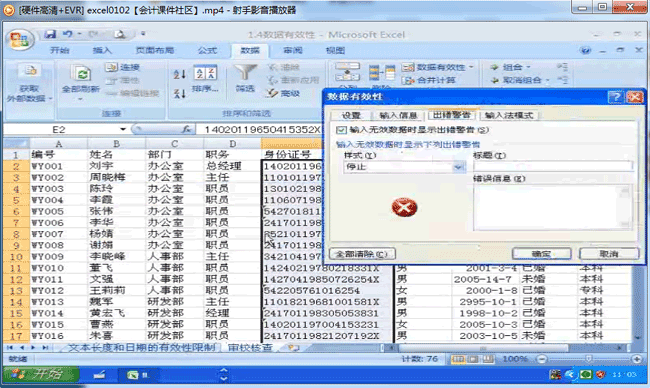Screen dimensions: 650x388
Task: Click the 取消 (Cancel) button
Action: point(609,254)
